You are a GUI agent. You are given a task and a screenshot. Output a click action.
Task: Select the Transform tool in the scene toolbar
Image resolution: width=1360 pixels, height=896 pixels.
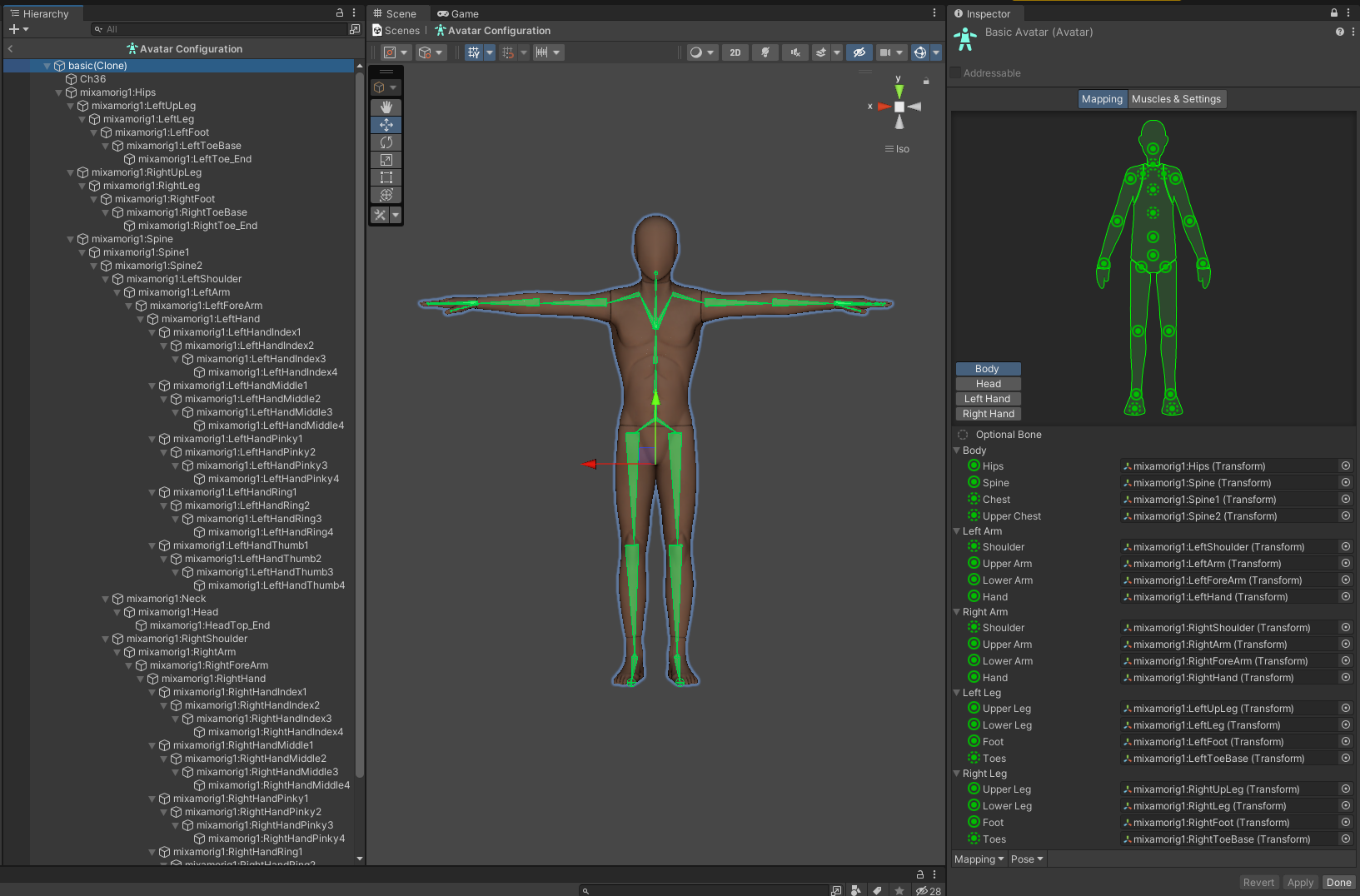click(386, 195)
